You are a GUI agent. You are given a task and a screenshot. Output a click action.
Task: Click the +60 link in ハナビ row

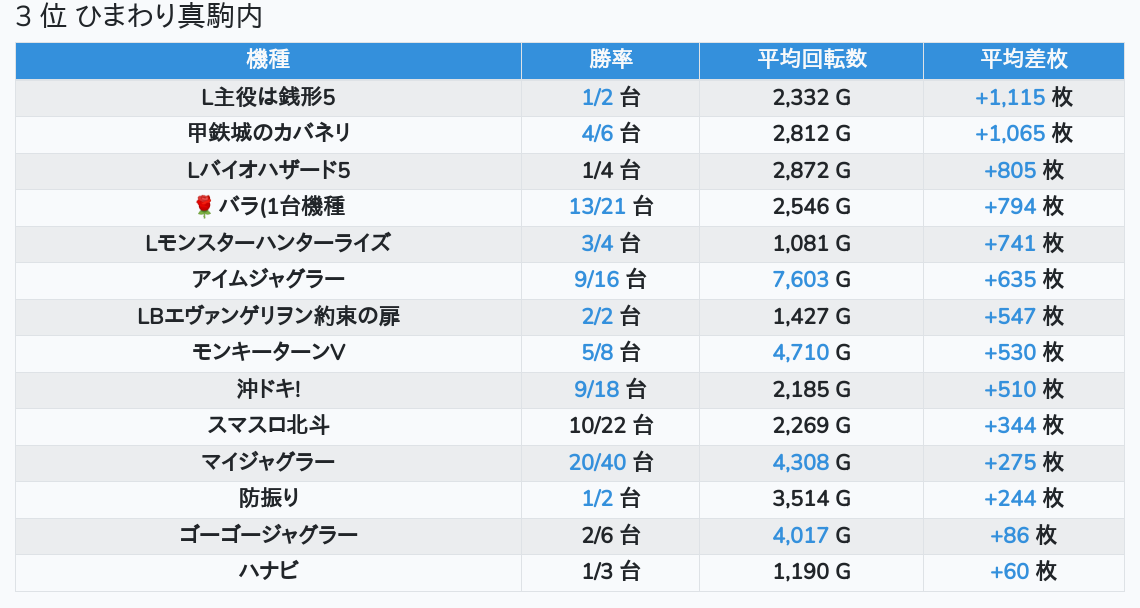[1009, 572]
